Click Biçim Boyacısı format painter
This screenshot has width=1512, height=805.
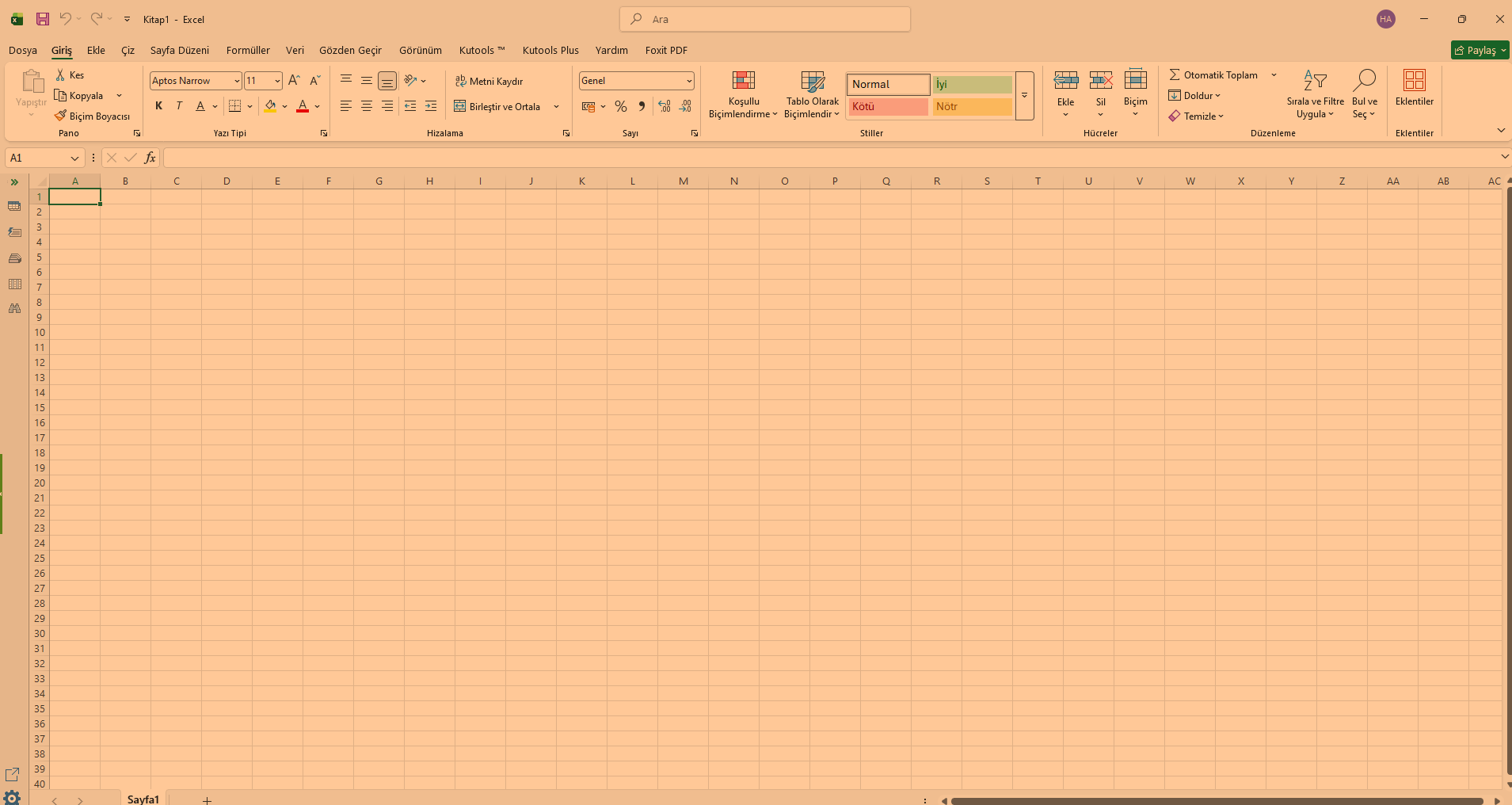(x=93, y=116)
